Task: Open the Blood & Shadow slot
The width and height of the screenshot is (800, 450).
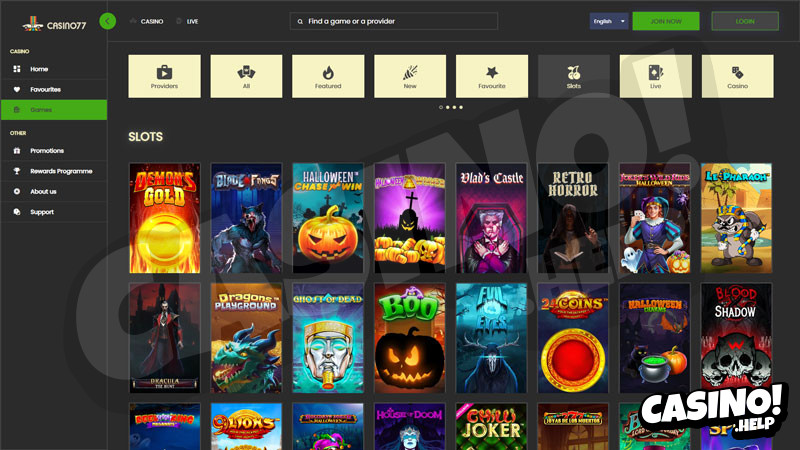Action: (736, 338)
